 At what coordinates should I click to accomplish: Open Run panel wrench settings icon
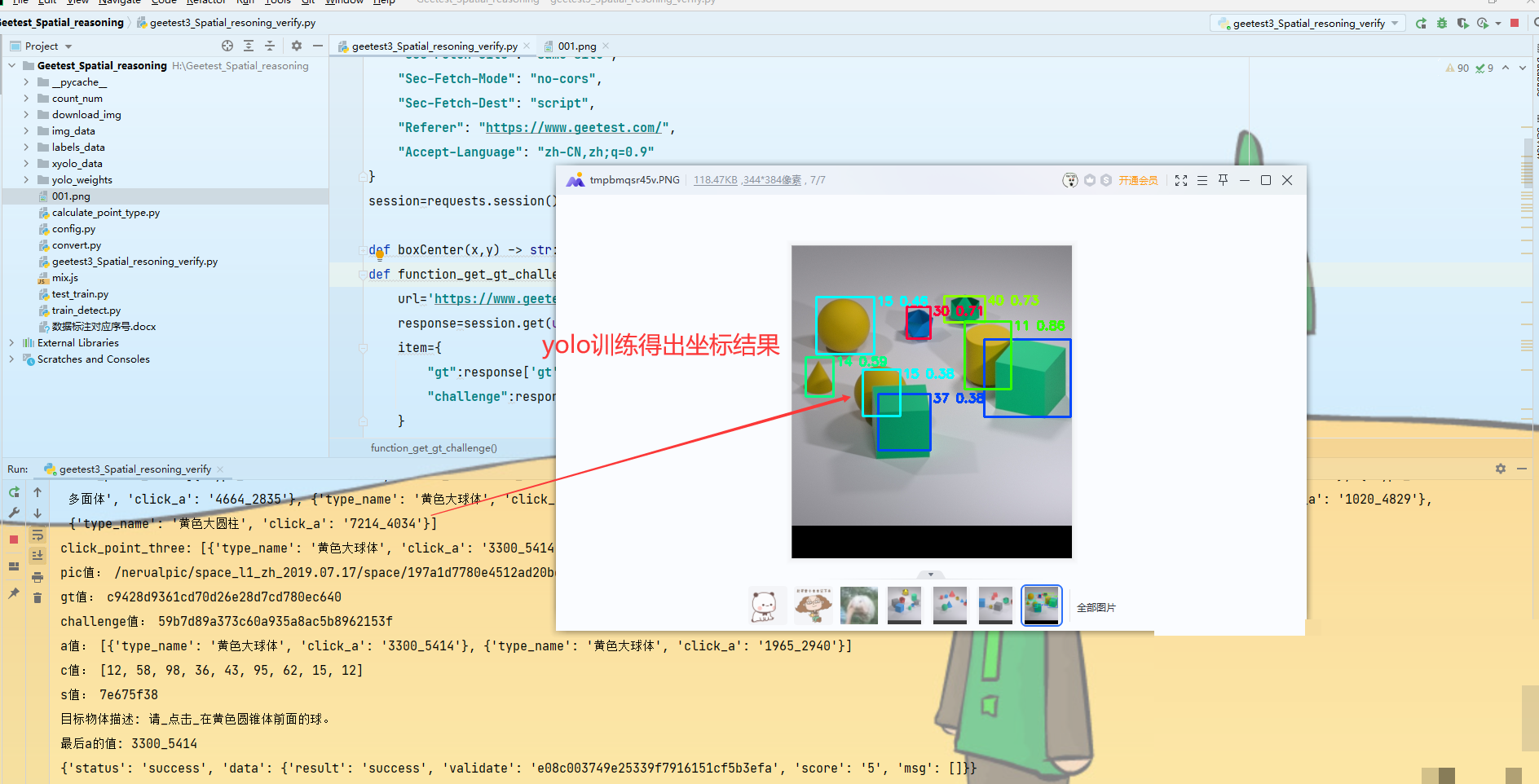click(14, 513)
